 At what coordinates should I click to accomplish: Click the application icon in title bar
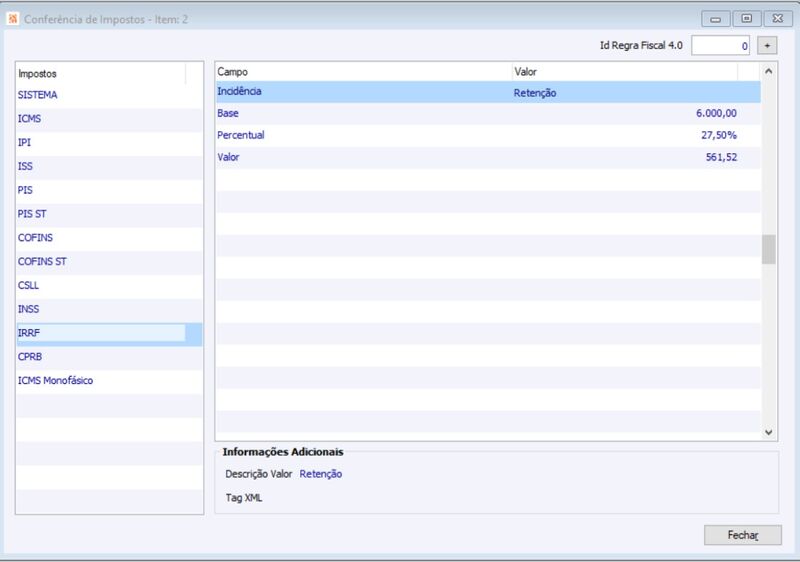(13, 19)
